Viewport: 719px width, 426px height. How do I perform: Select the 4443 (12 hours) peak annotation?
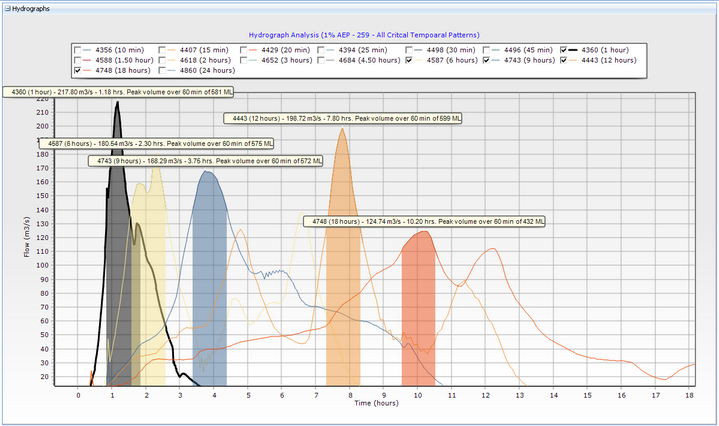pyautogui.click(x=346, y=118)
